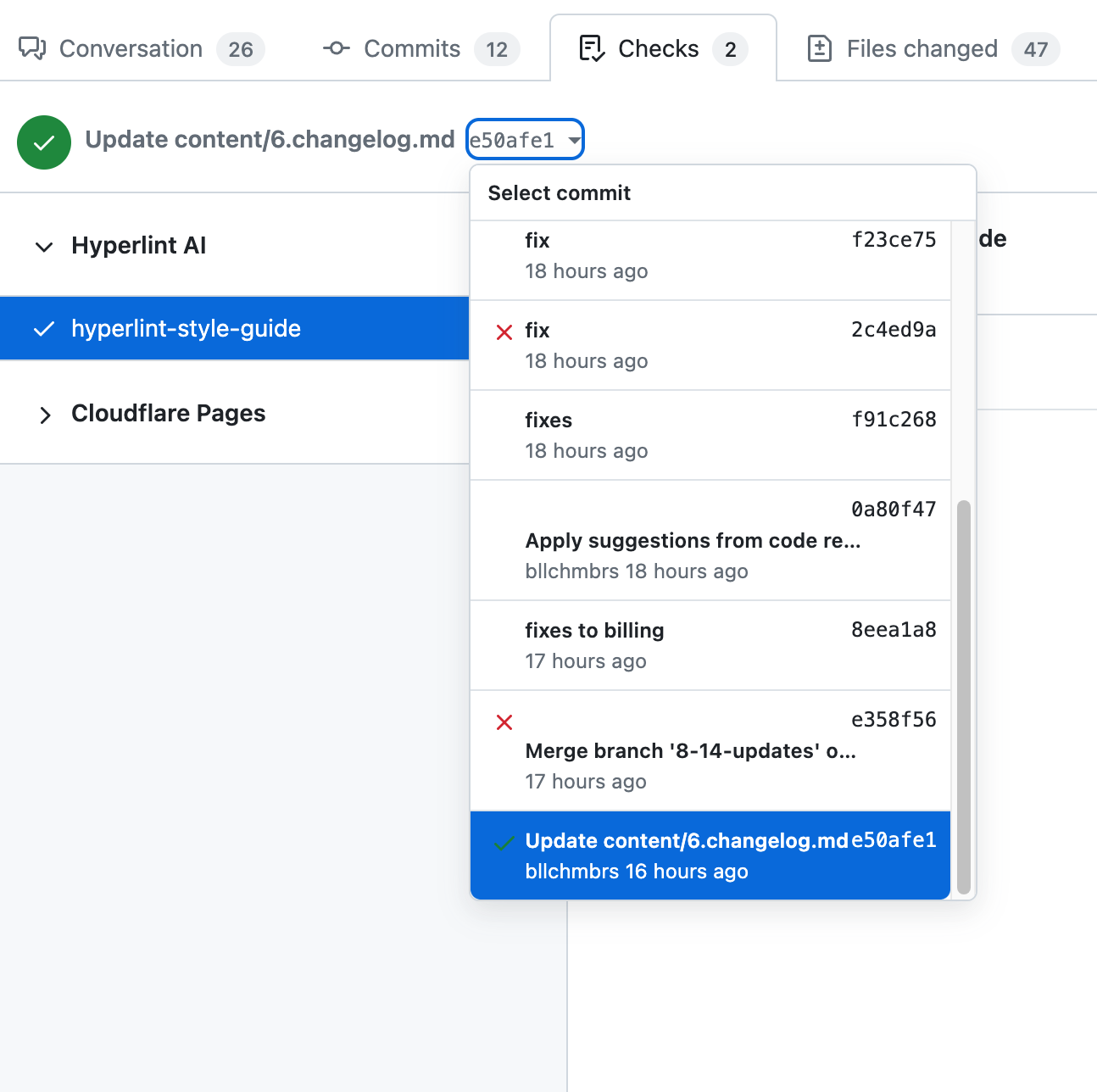Select the 'fix' commit f23ce75
Viewport: 1097px width, 1092px height.
pos(710,255)
